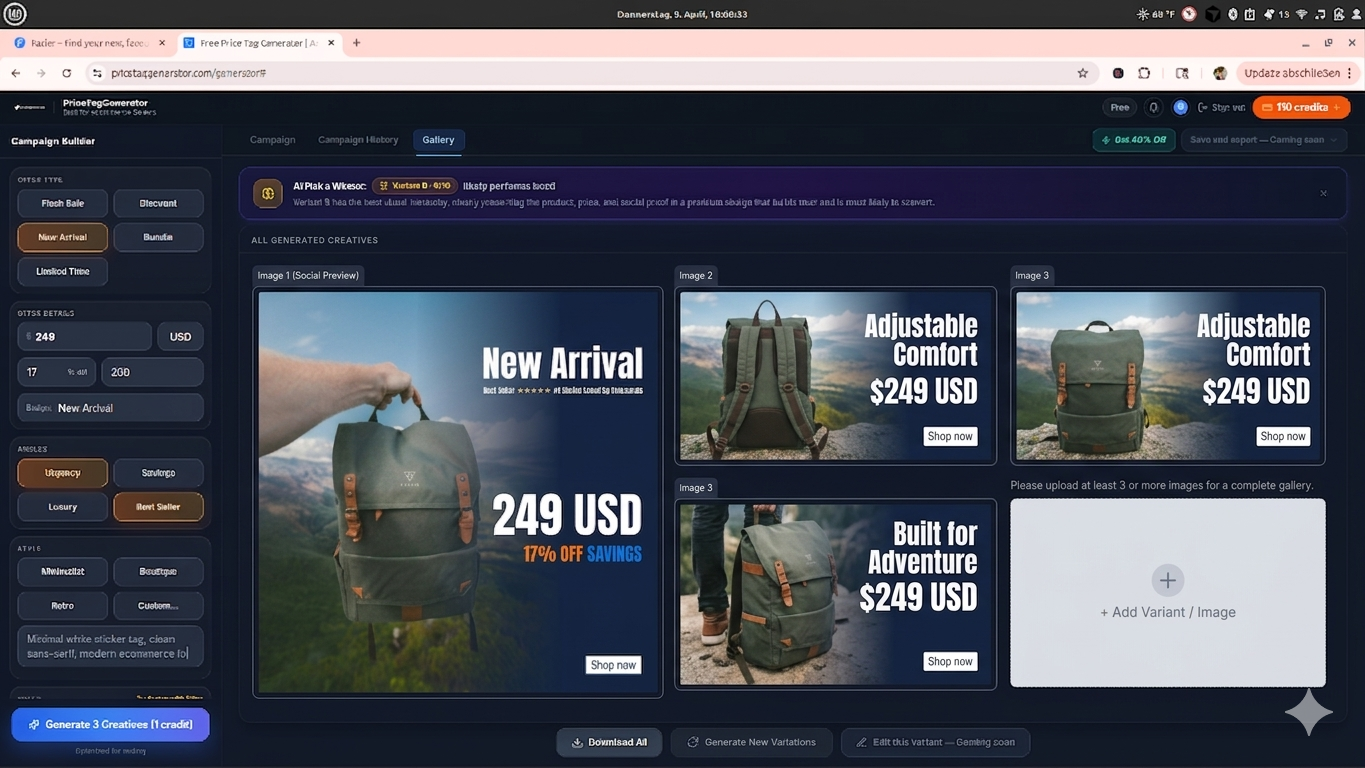
Task: Click the Wi-Fi icon in the system tray
Action: 1302,14
